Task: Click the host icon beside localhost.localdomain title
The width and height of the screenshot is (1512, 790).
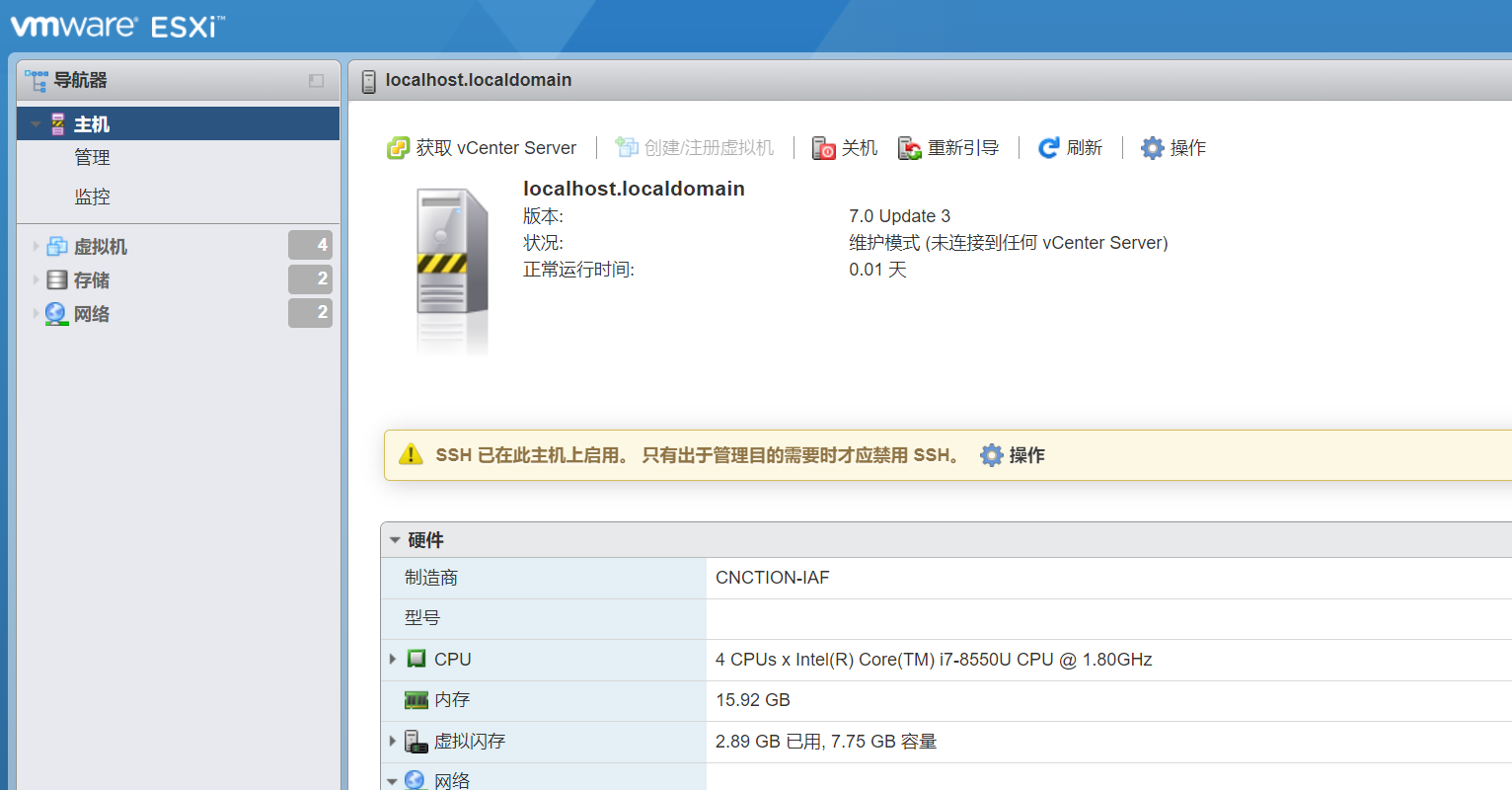Action: (x=369, y=81)
